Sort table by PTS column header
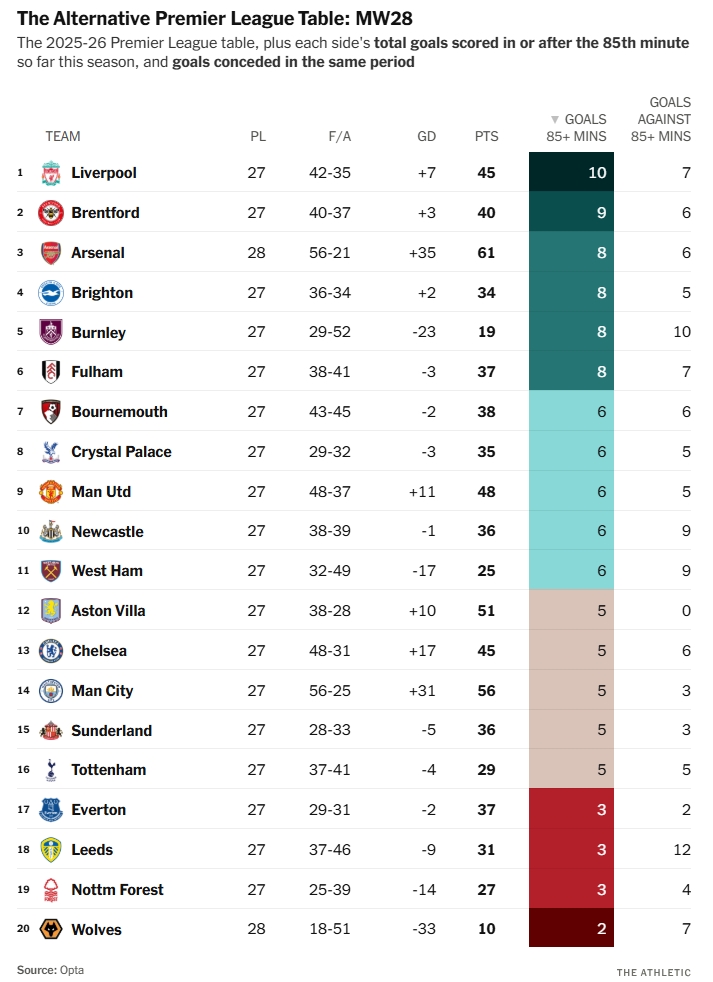The width and height of the screenshot is (713, 982). point(486,136)
